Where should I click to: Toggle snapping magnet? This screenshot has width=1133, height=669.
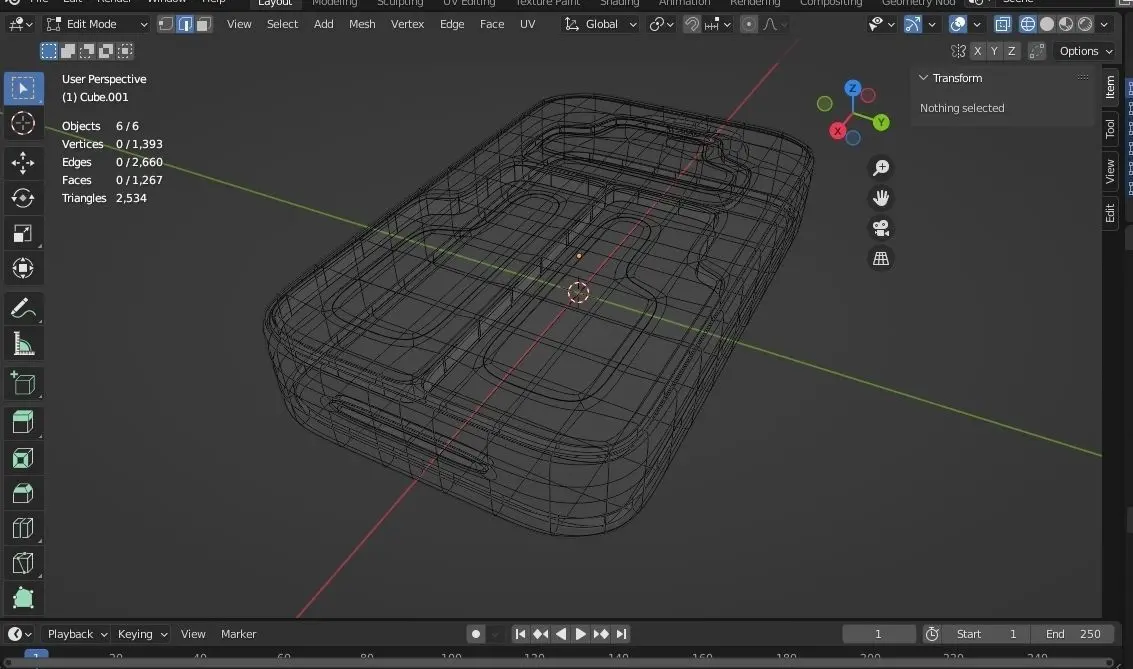692,25
